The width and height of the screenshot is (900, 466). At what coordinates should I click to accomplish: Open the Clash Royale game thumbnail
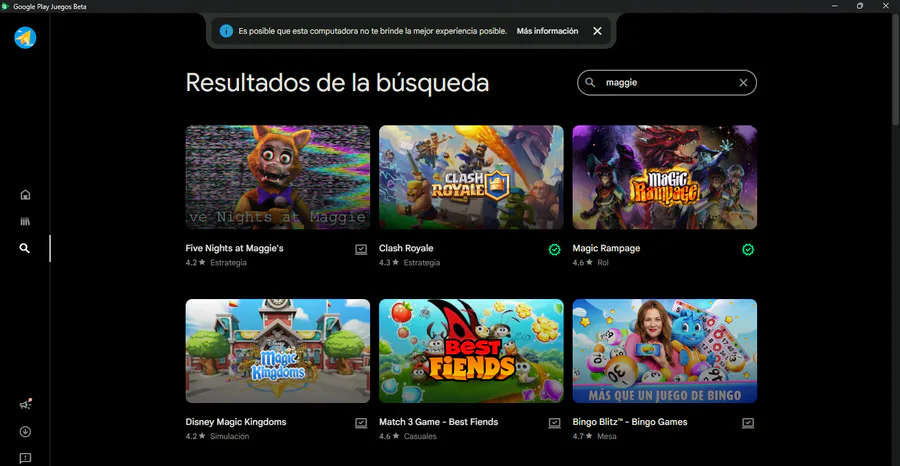471,177
